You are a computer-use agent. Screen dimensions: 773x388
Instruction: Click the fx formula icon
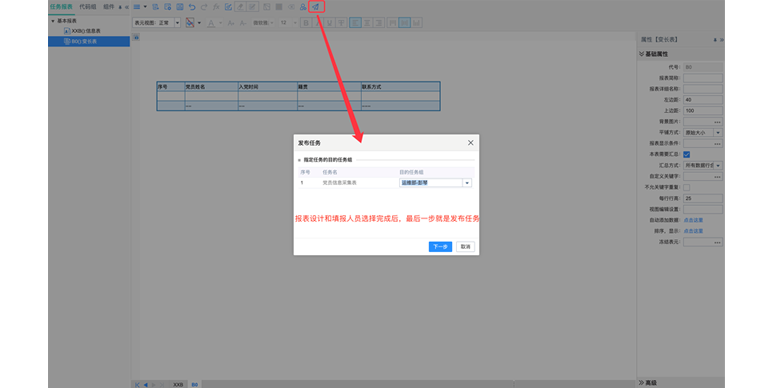216,7
